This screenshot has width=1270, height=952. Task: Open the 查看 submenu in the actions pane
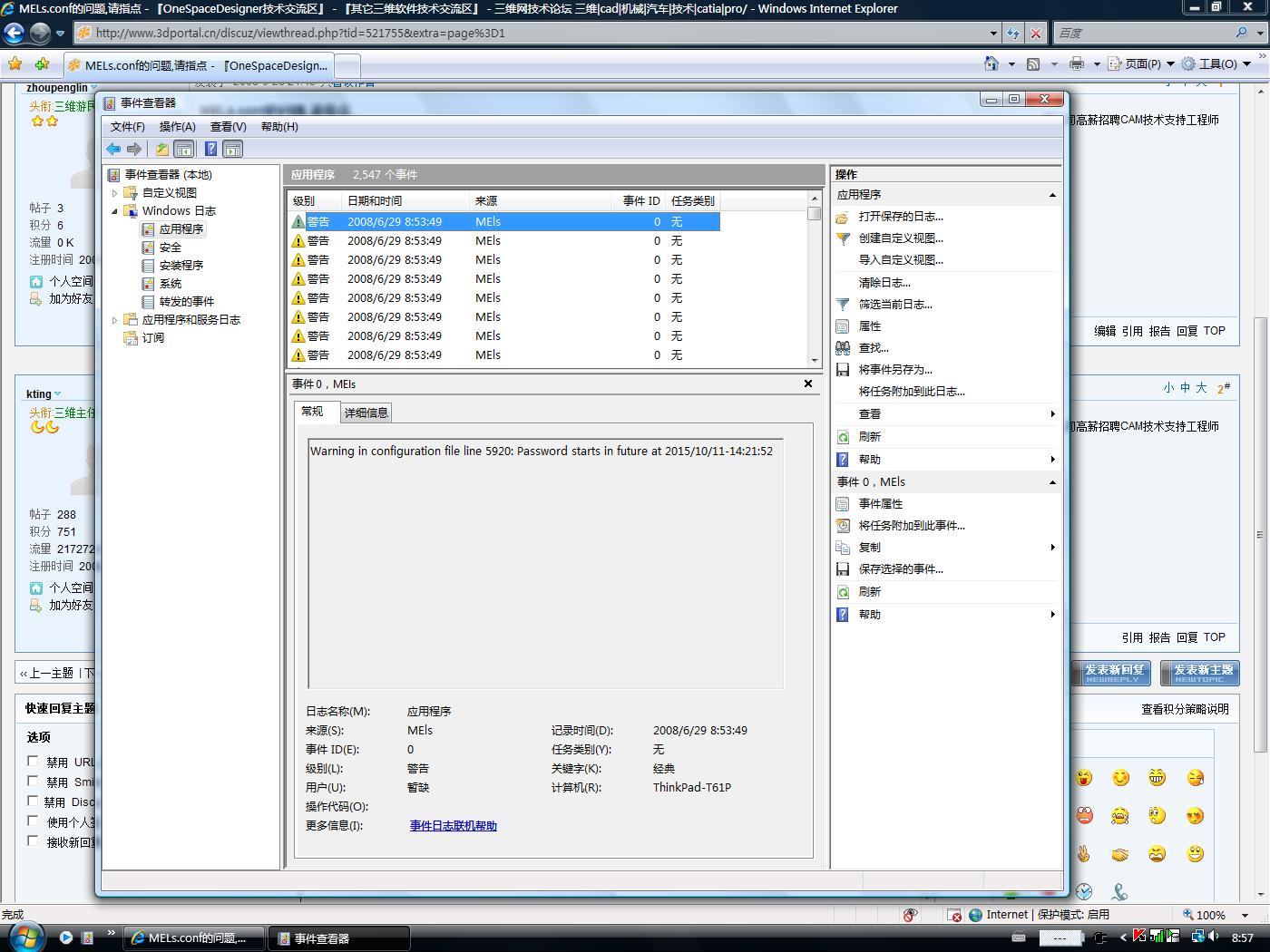(x=947, y=414)
